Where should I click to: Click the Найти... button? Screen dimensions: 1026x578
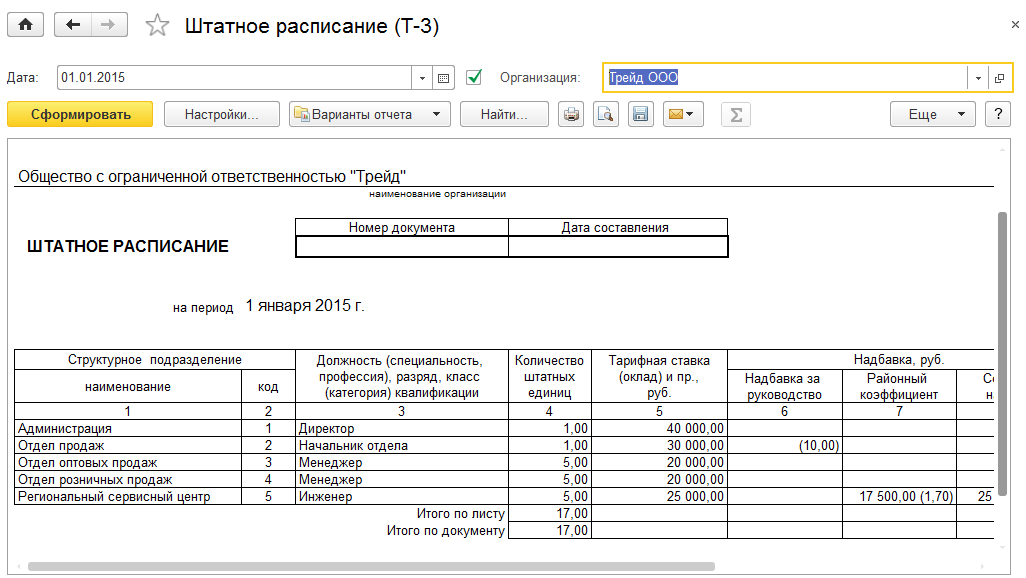pyautogui.click(x=504, y=115)
